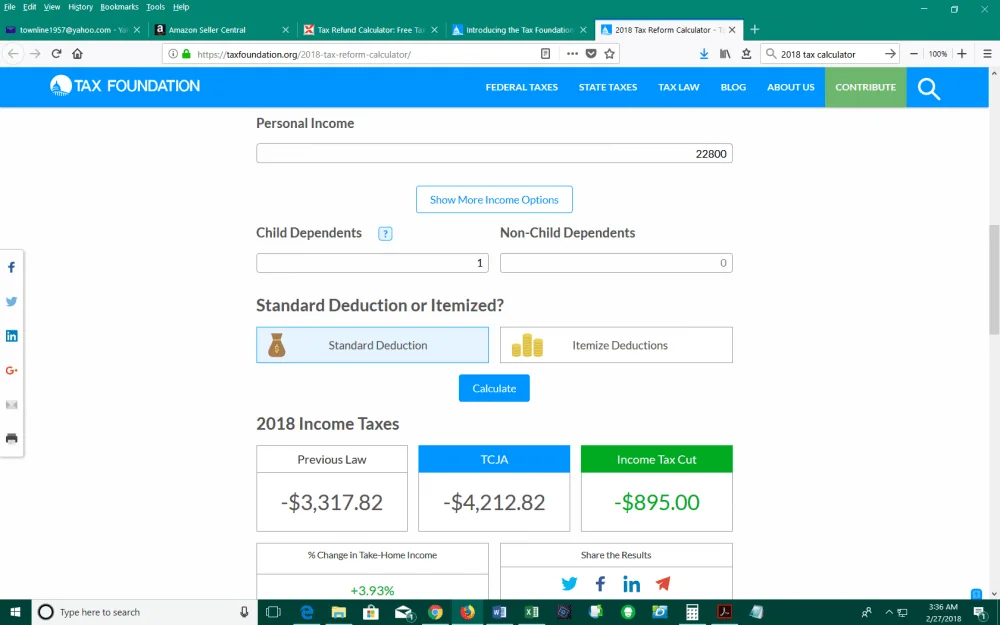Zoom out with minus button
The height and width of the screenshot is (625, 1000).
coord(914,54)
